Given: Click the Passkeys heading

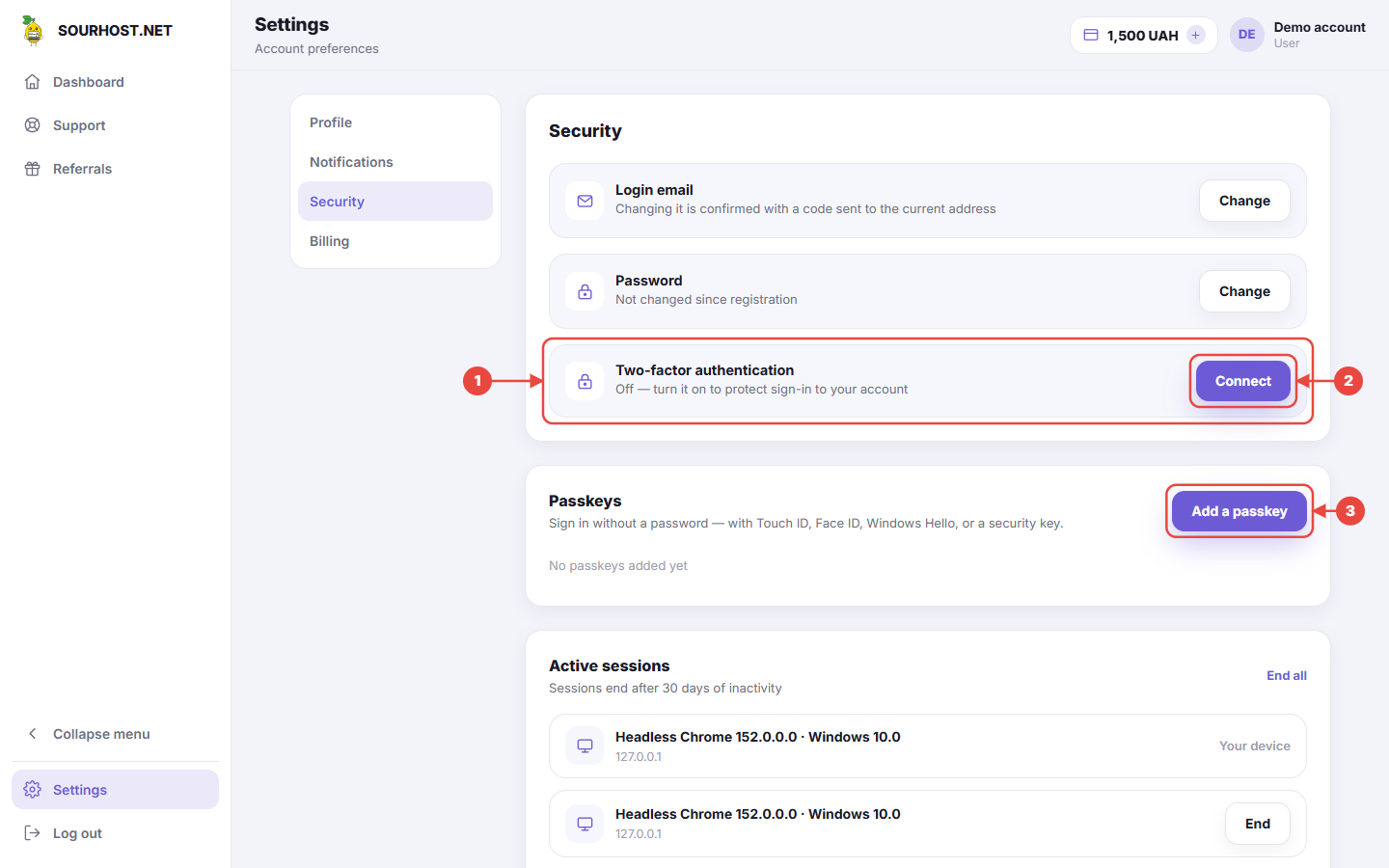Looking at the screenshot, I should click(x=586, y=501).
